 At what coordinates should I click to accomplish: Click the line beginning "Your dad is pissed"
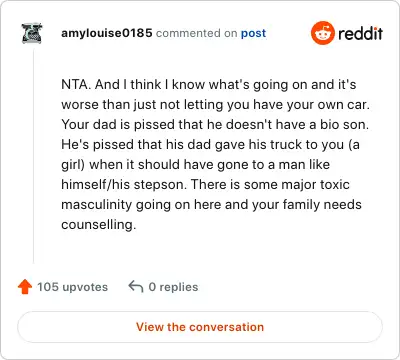click(x=215, y=124)
